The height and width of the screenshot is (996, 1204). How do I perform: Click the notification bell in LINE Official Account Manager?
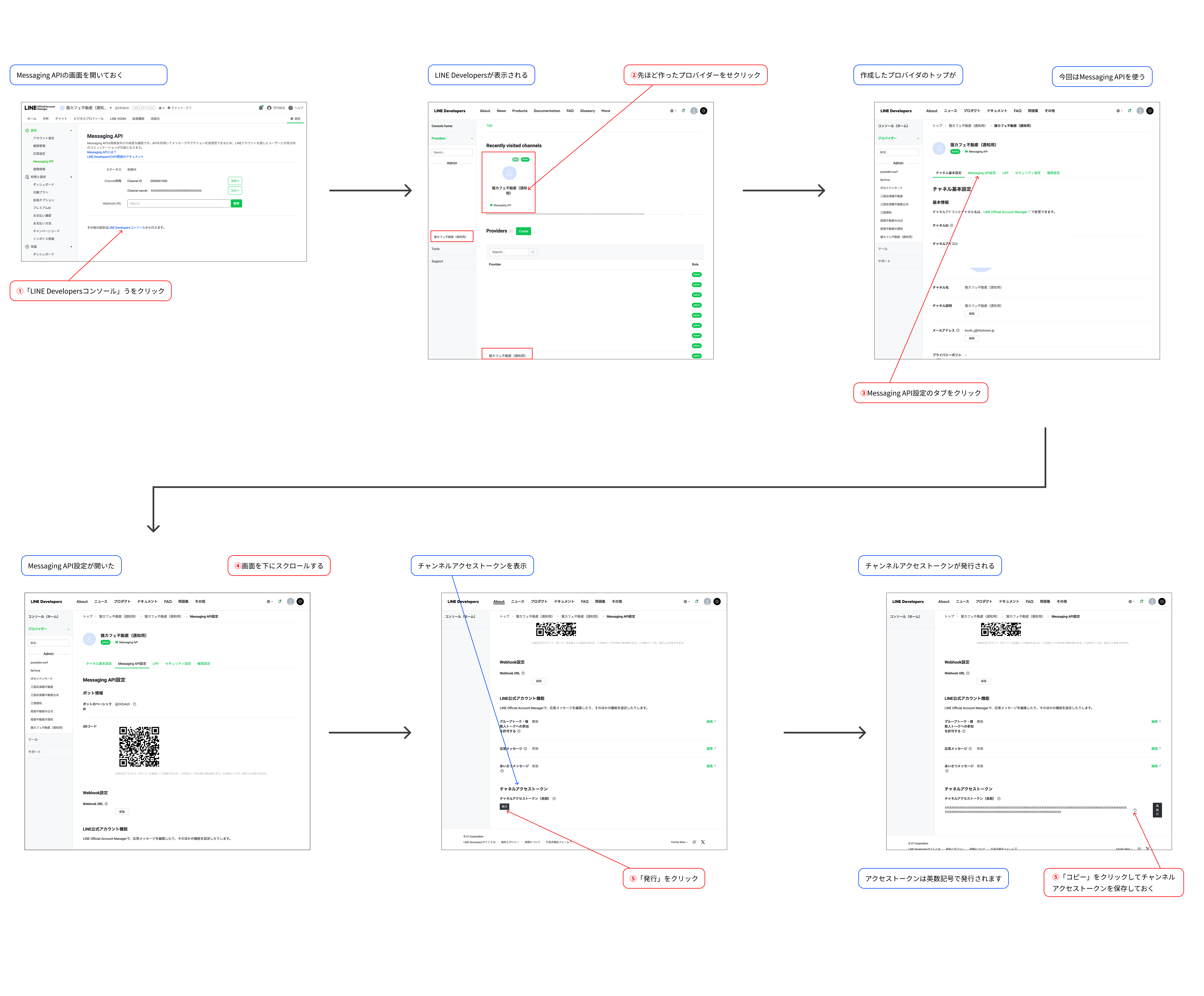[x=261, y=108]
